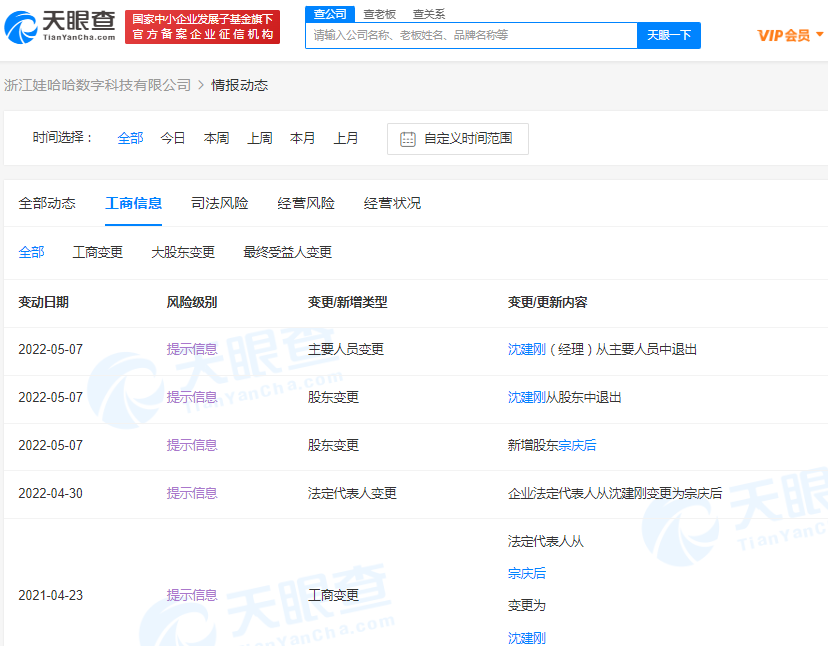The height and width of the screenshot is (646, 828).
Task: Select the 工商信息 tab
Action: point(134,203)
